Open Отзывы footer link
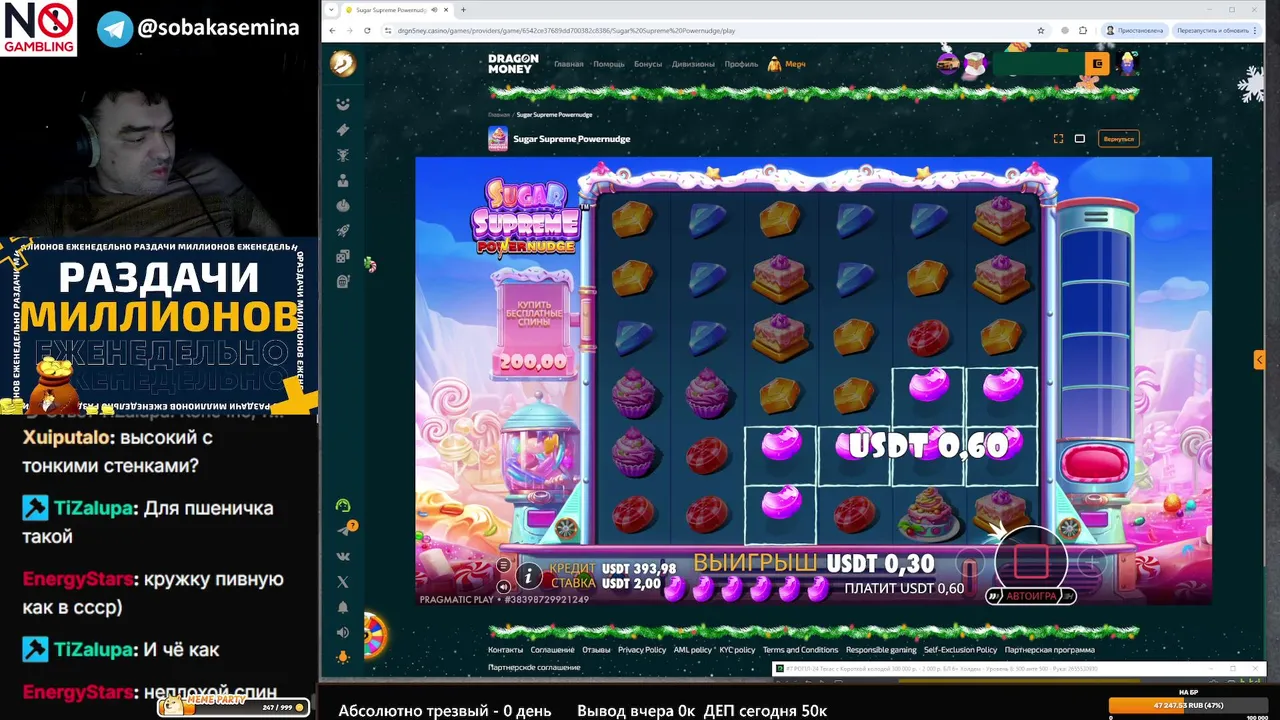 coord(596,650)
